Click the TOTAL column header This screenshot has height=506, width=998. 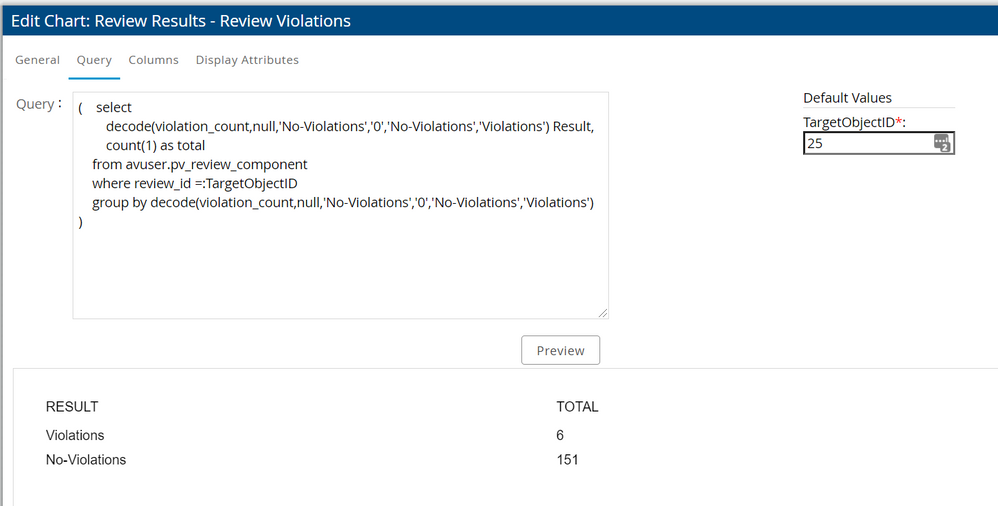[x=577, y=407]
